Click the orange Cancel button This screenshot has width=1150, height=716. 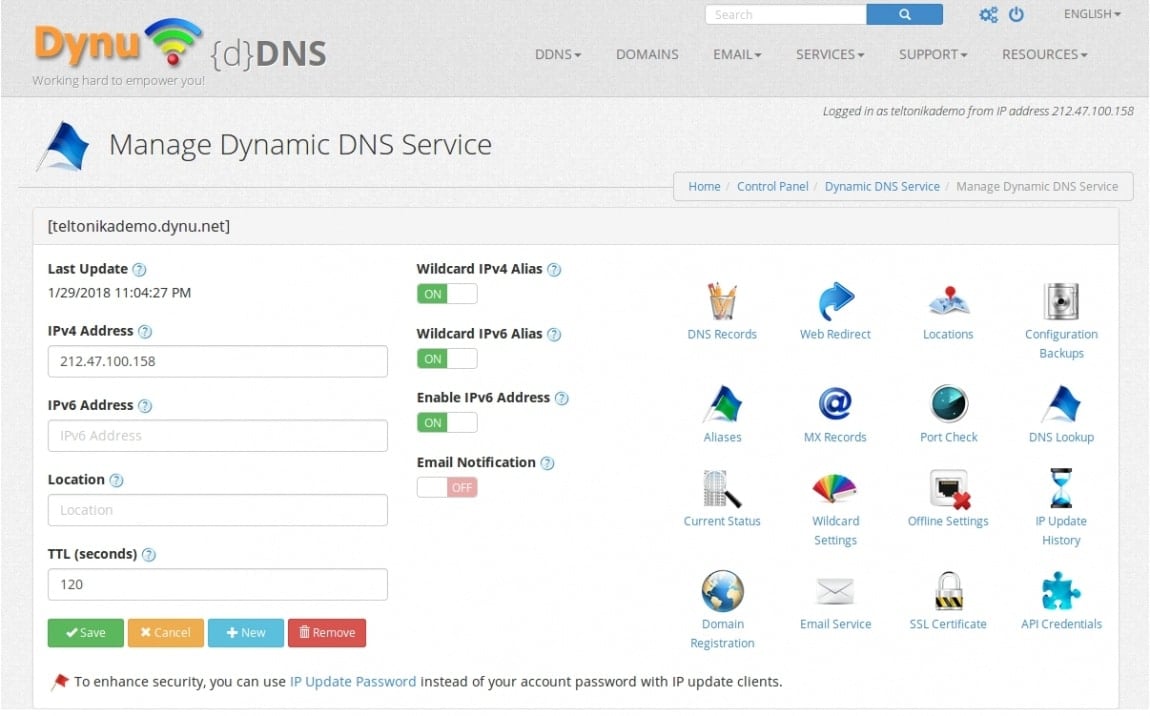pos(166,632)
